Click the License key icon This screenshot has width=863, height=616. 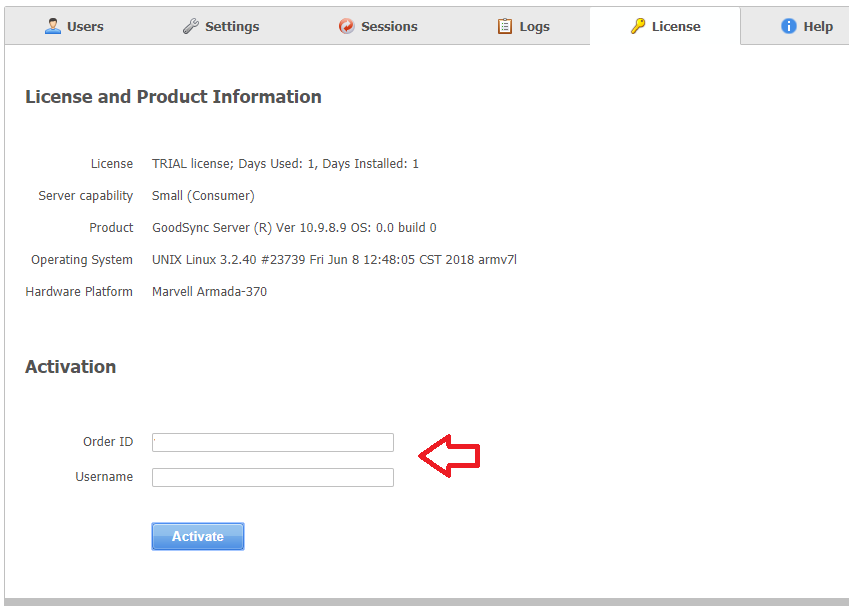638,26
